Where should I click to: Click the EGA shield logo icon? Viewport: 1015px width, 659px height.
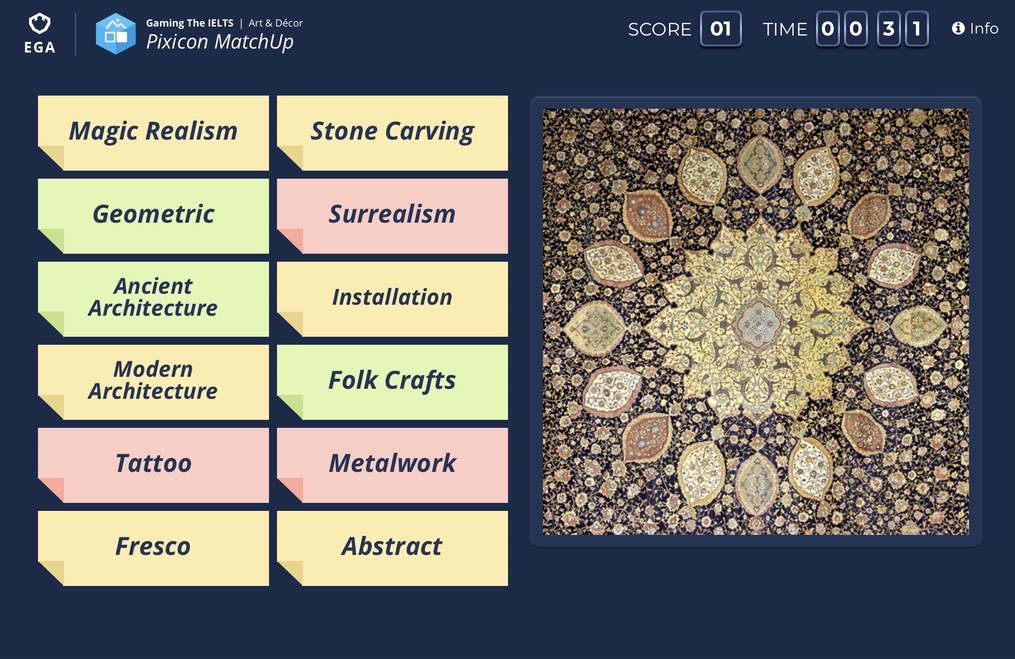coord(39,24)
